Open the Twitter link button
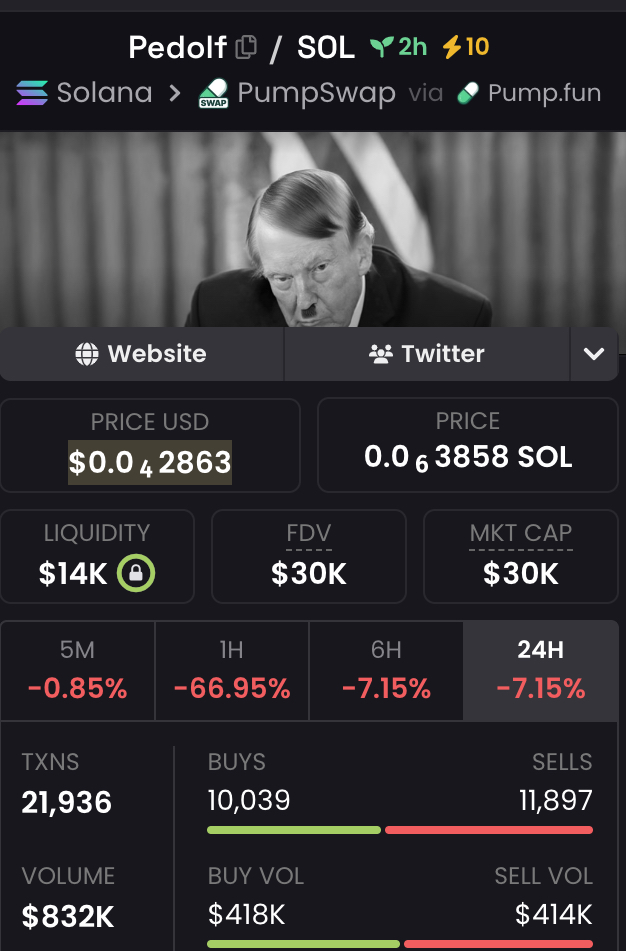The image size is (626, 951). pos(427,354)
